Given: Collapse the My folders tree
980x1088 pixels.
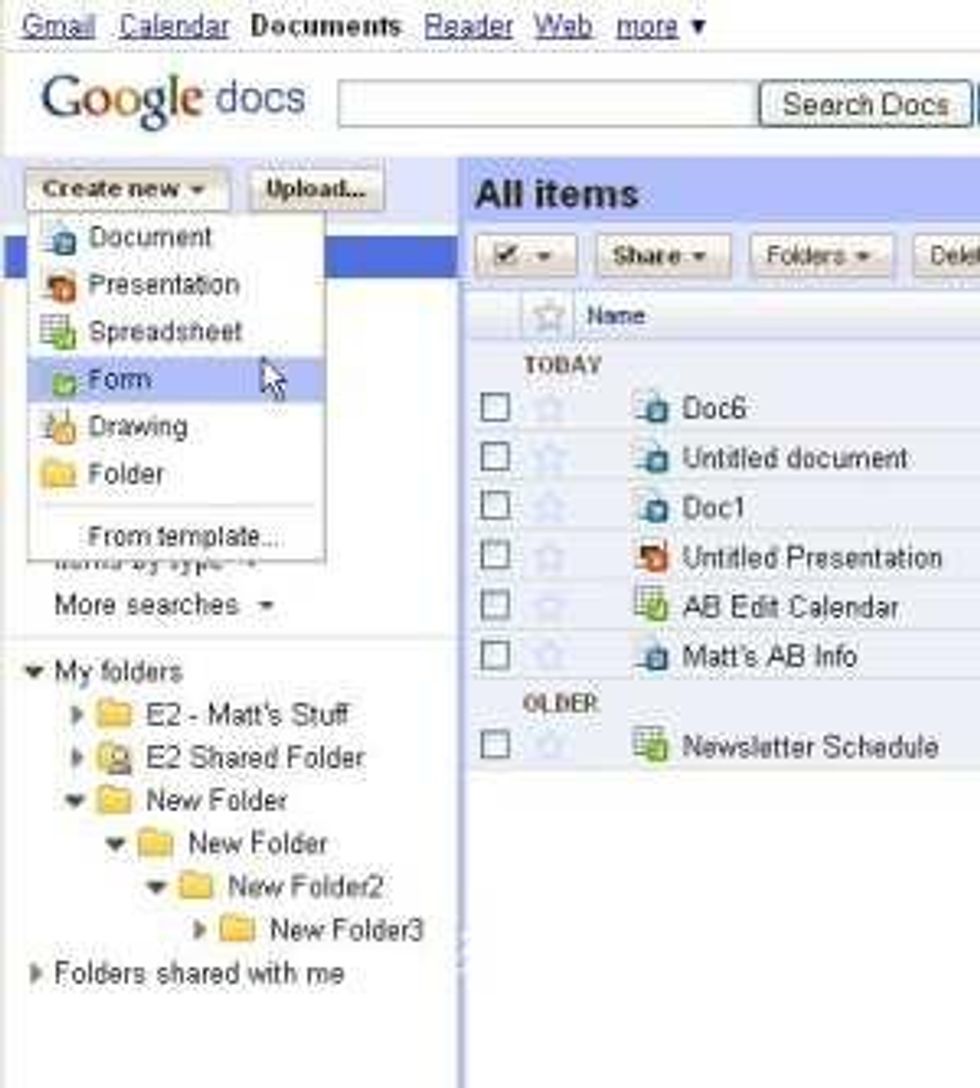Looking at the screenshot, I should (34, 671).
